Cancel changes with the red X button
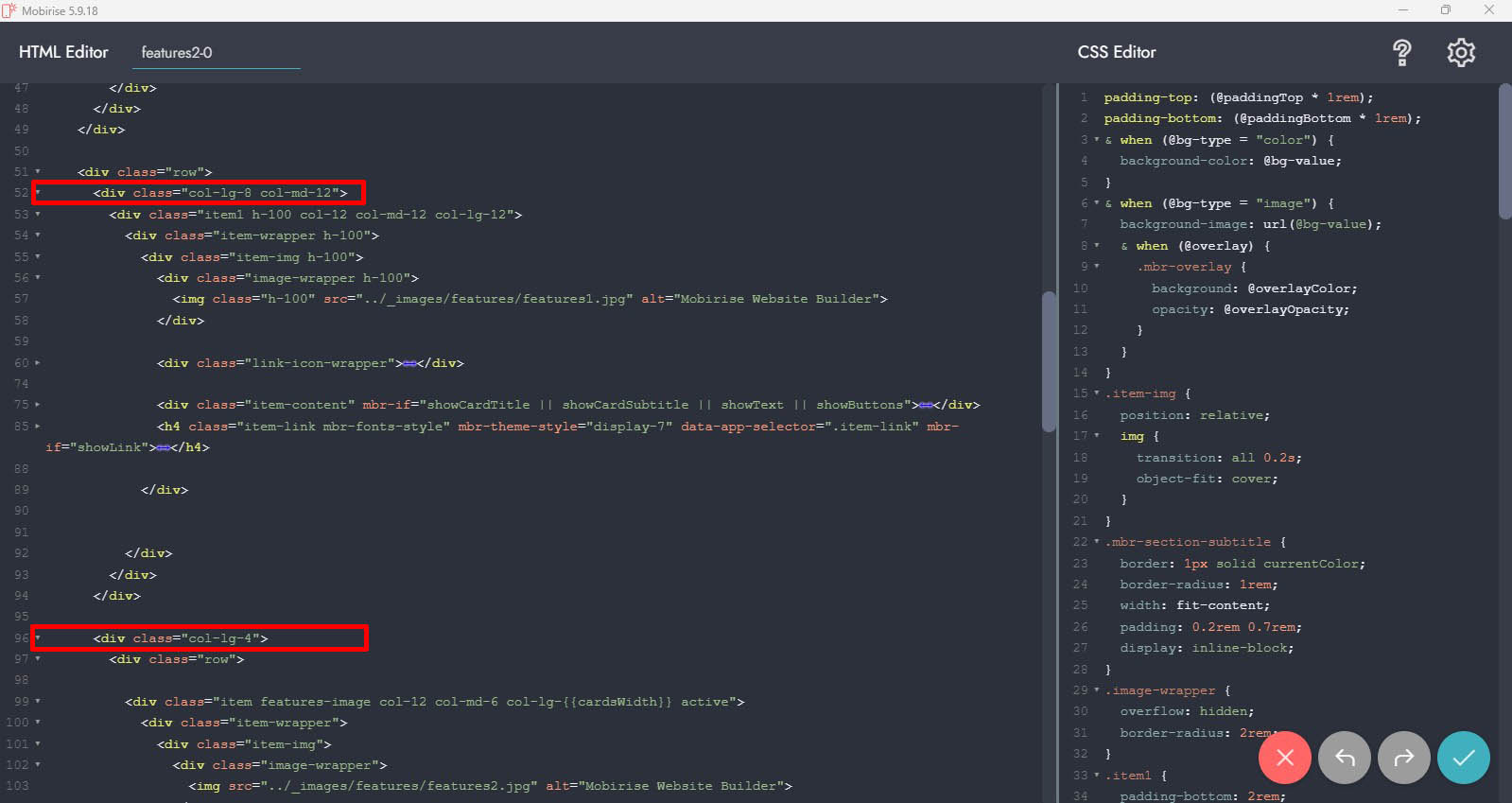 pos(1284,758)
